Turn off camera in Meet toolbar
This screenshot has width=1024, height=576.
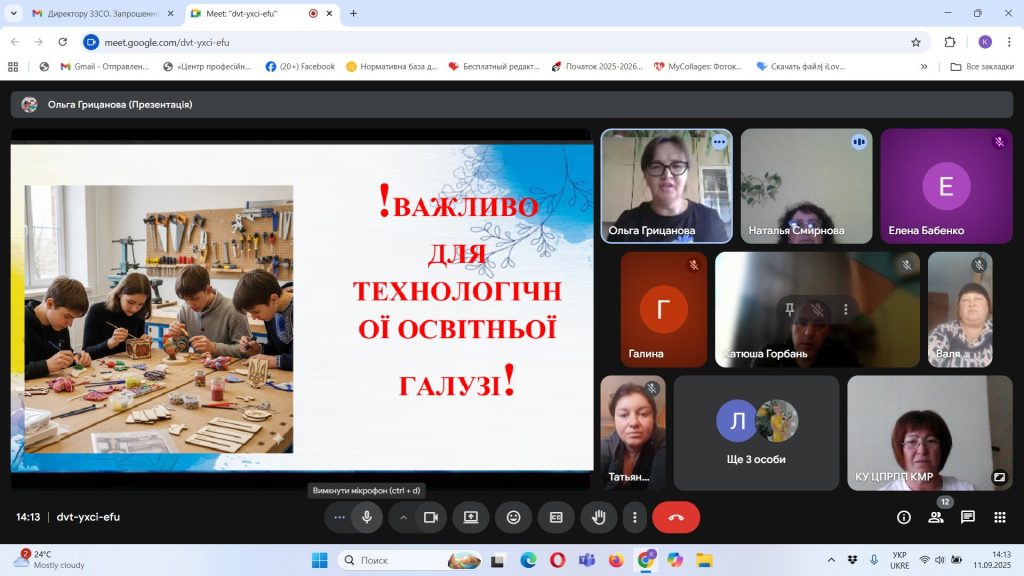431,517
